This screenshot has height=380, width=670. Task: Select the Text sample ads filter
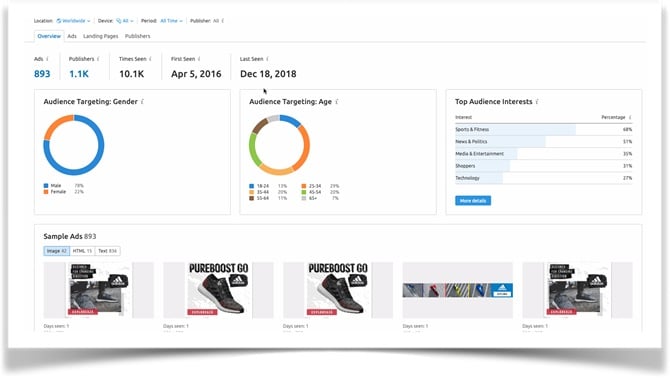click(107, 251)
